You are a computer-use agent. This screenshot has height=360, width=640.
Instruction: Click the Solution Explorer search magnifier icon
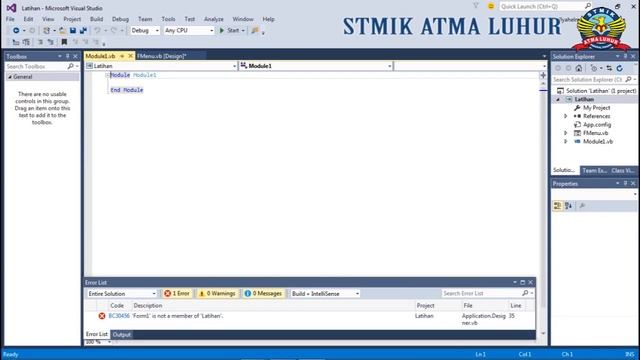pos(628,80)
